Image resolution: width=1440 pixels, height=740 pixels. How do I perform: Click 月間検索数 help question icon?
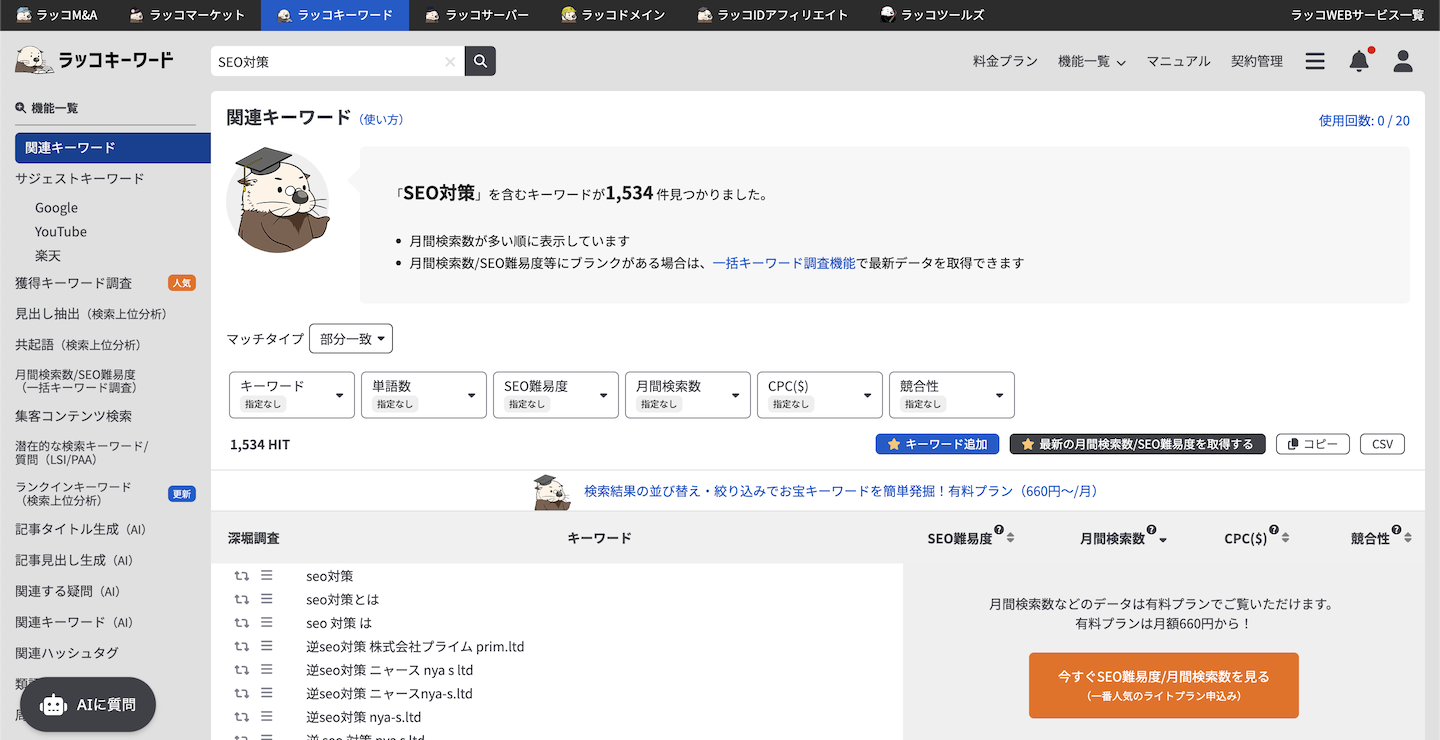pos(1151,530)
